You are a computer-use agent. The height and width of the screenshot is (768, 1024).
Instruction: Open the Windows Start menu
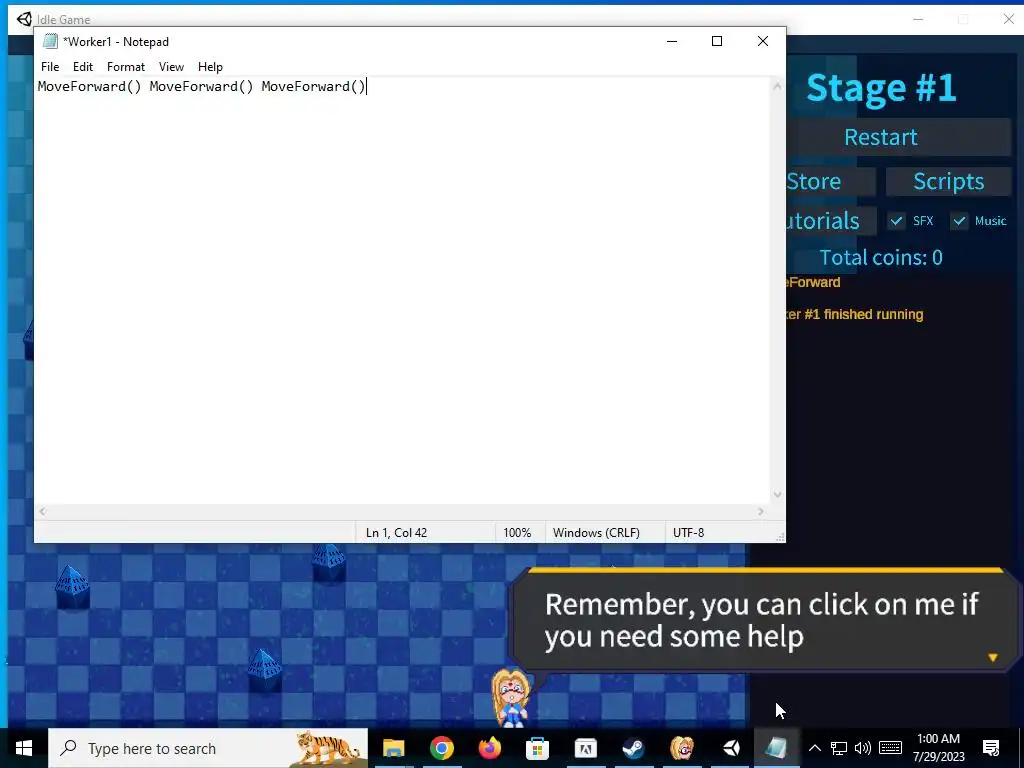tap(24, 748)
